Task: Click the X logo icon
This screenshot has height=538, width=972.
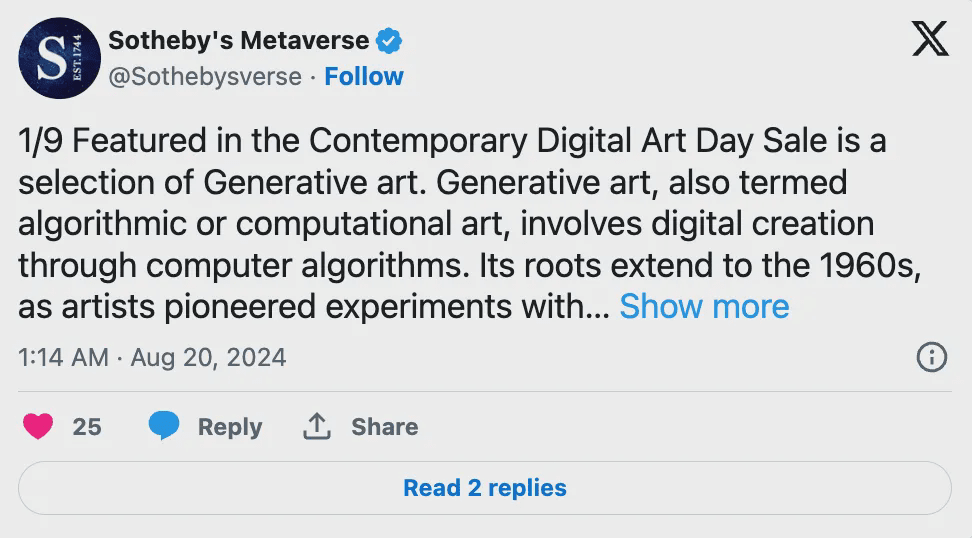Action: point(931,40)
